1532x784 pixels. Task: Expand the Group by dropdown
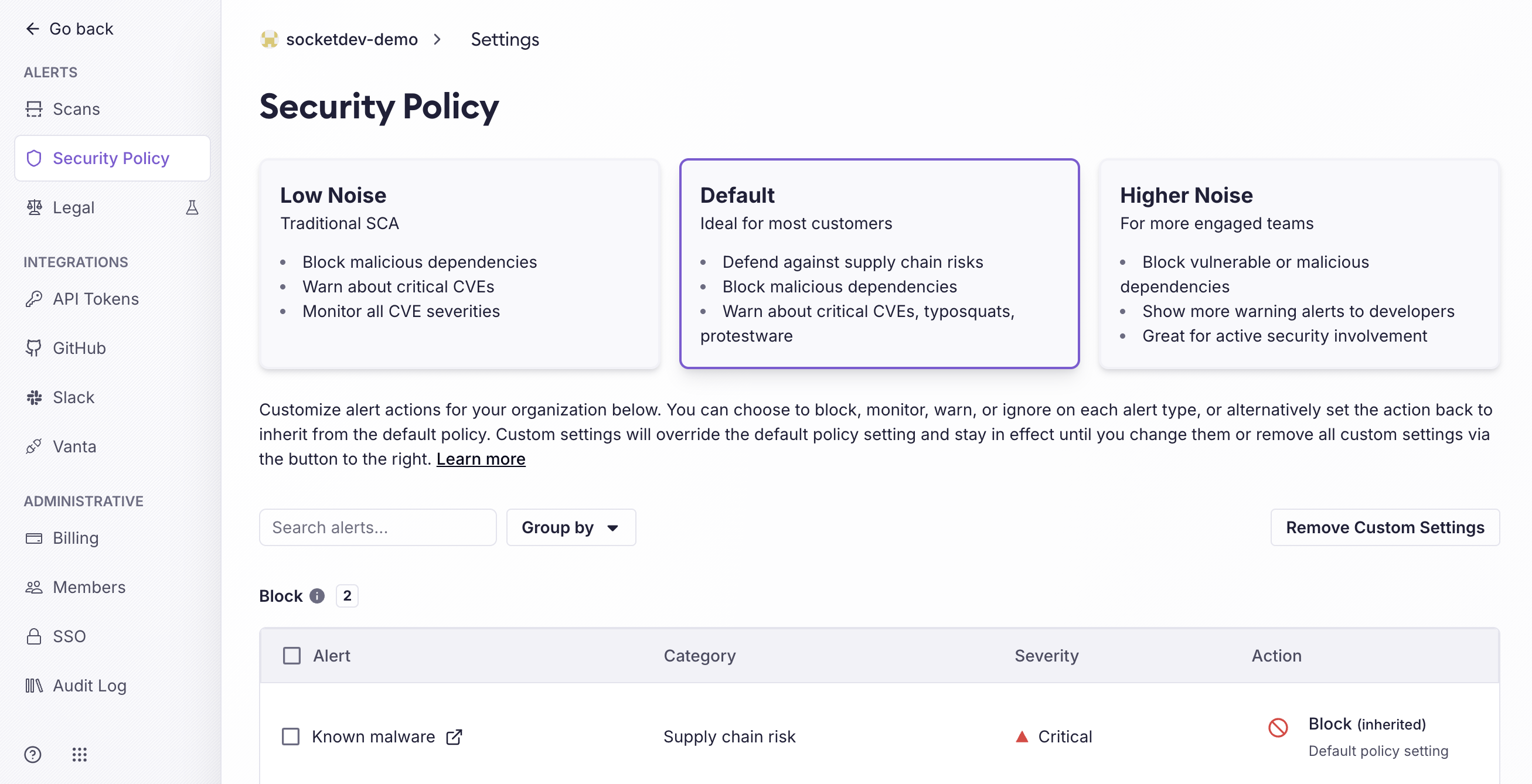tap(570, 527)
